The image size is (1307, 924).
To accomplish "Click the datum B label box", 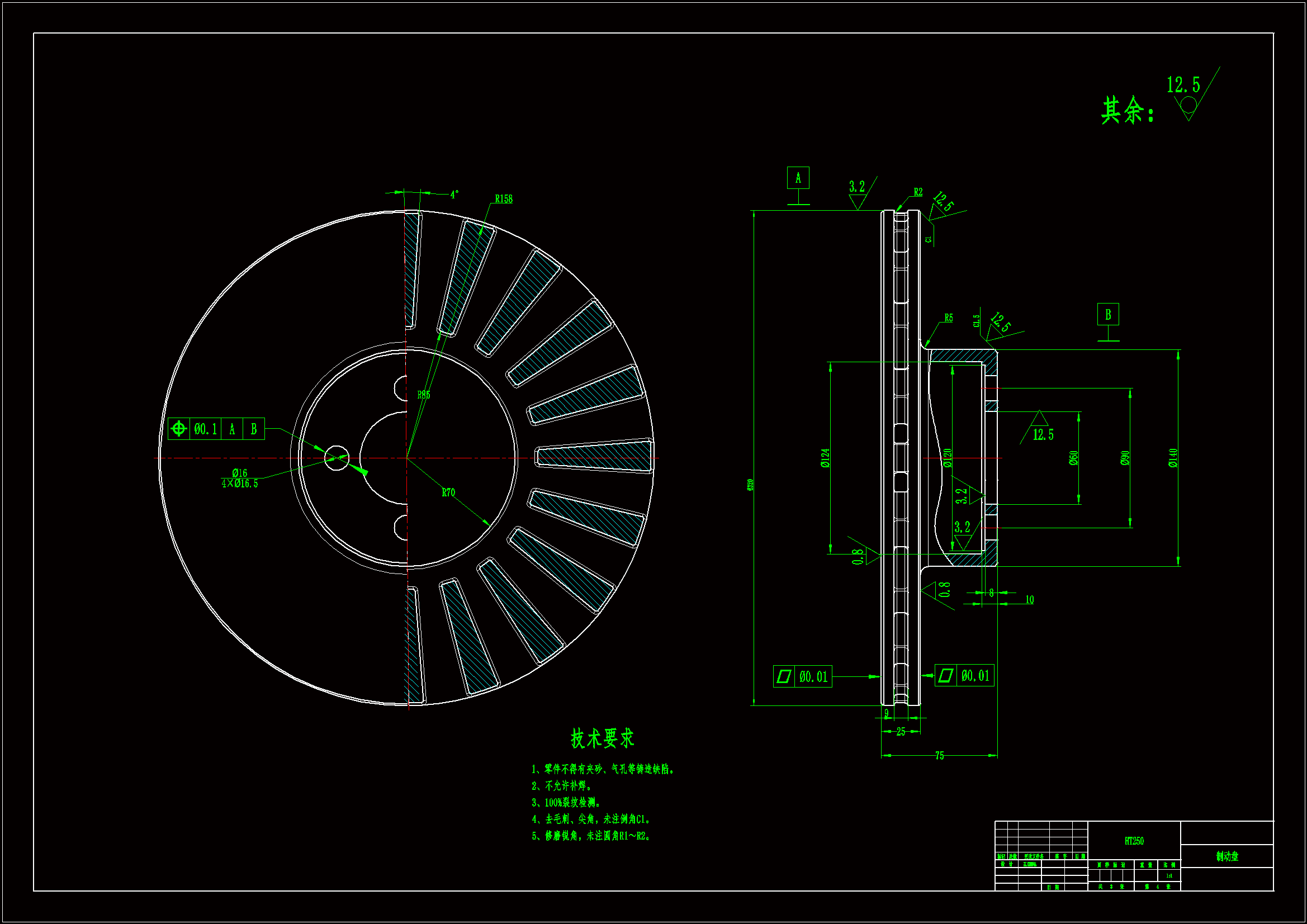I will (1108, 314).
